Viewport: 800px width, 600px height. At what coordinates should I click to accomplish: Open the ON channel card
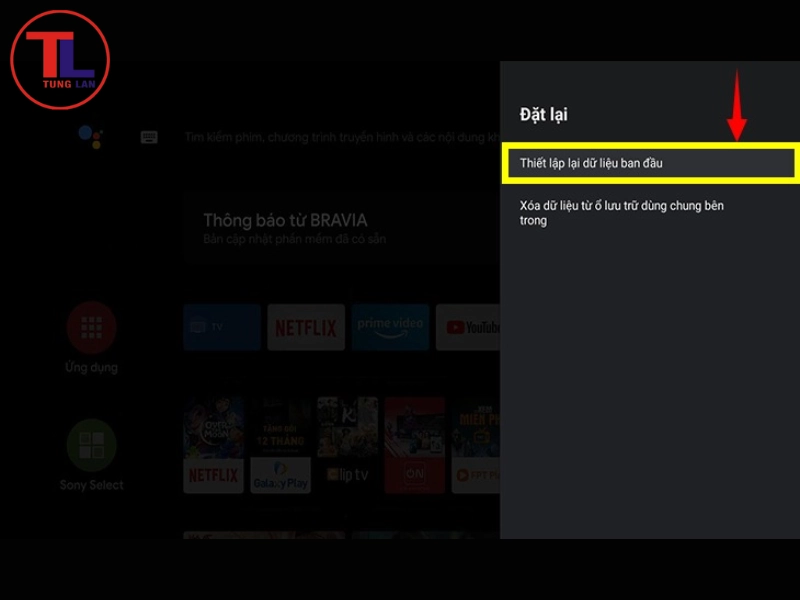[414, 445]
